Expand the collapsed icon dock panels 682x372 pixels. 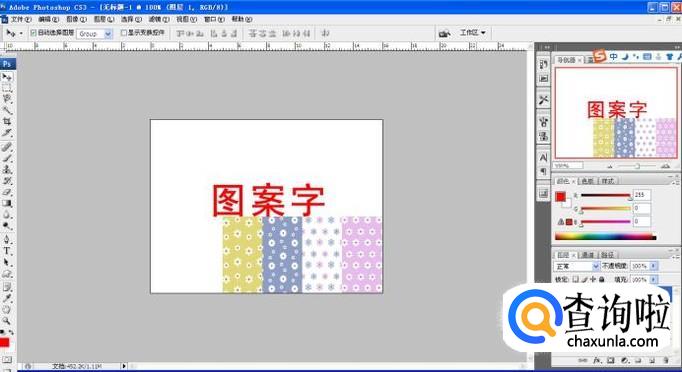[546, 47]
